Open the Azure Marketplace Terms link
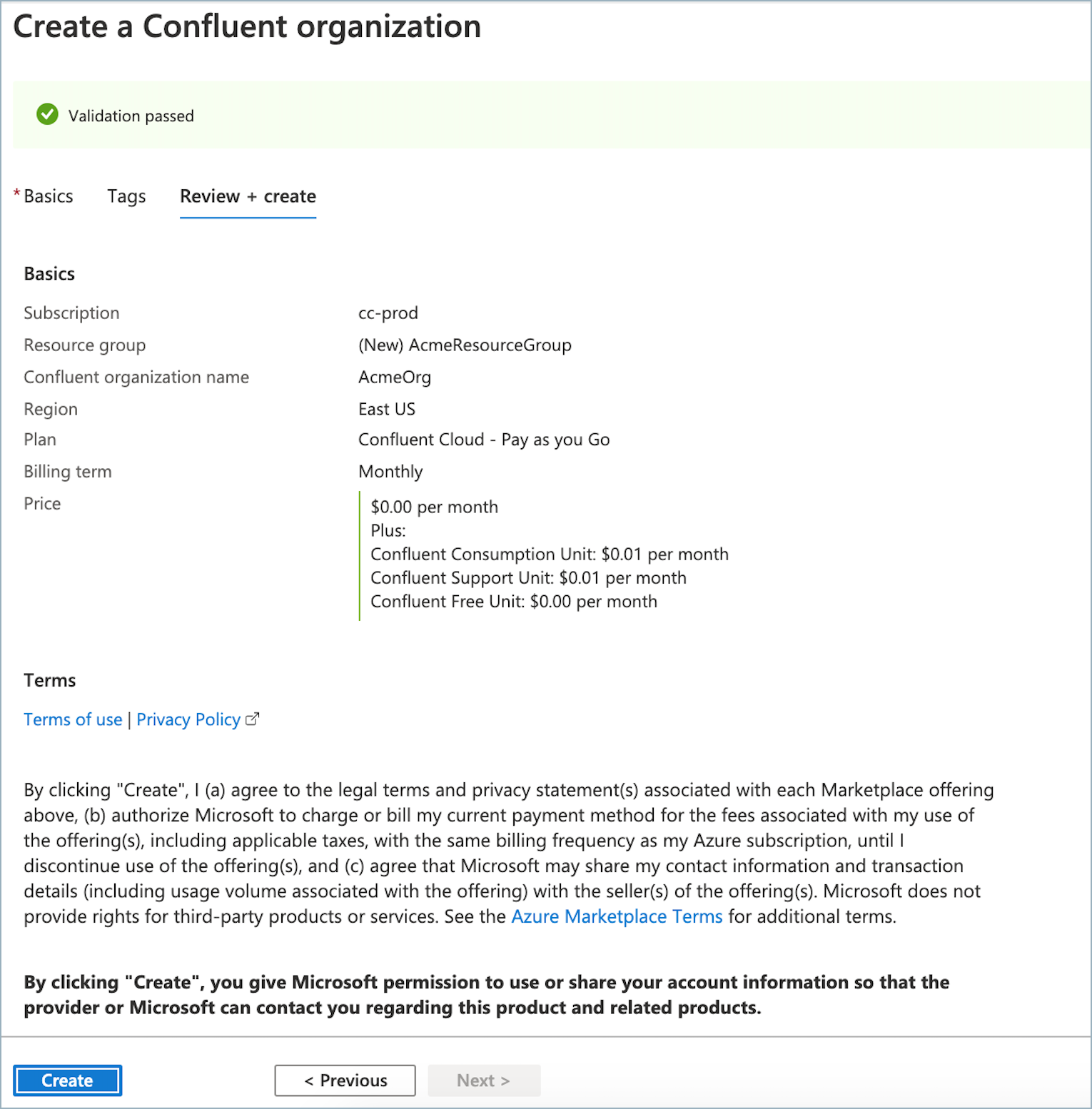The width and height of the screenshot is (1092, 1109). [x=617, y=916]
